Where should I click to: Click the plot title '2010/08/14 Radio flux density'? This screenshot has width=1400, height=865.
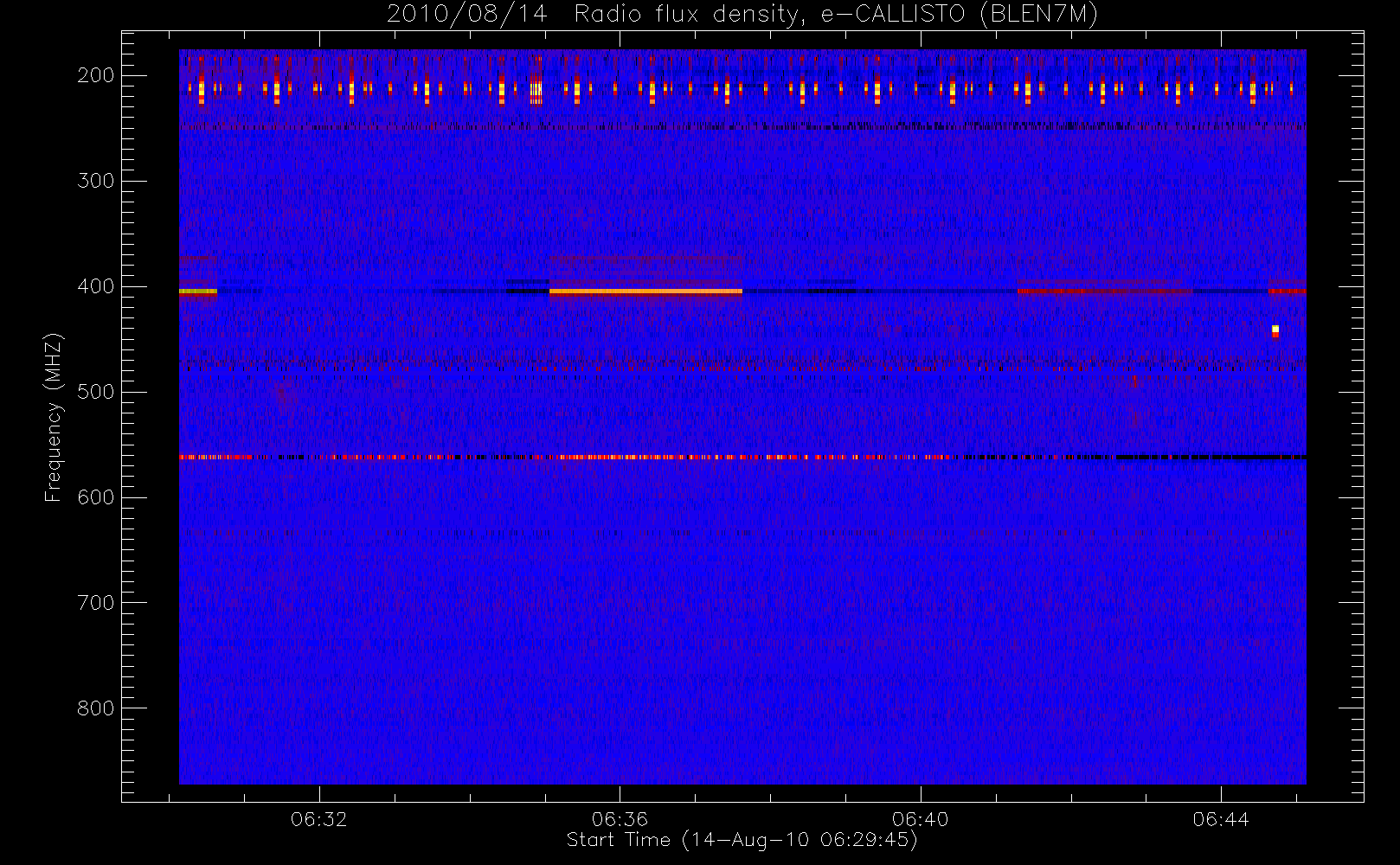(x=742, y=14)
